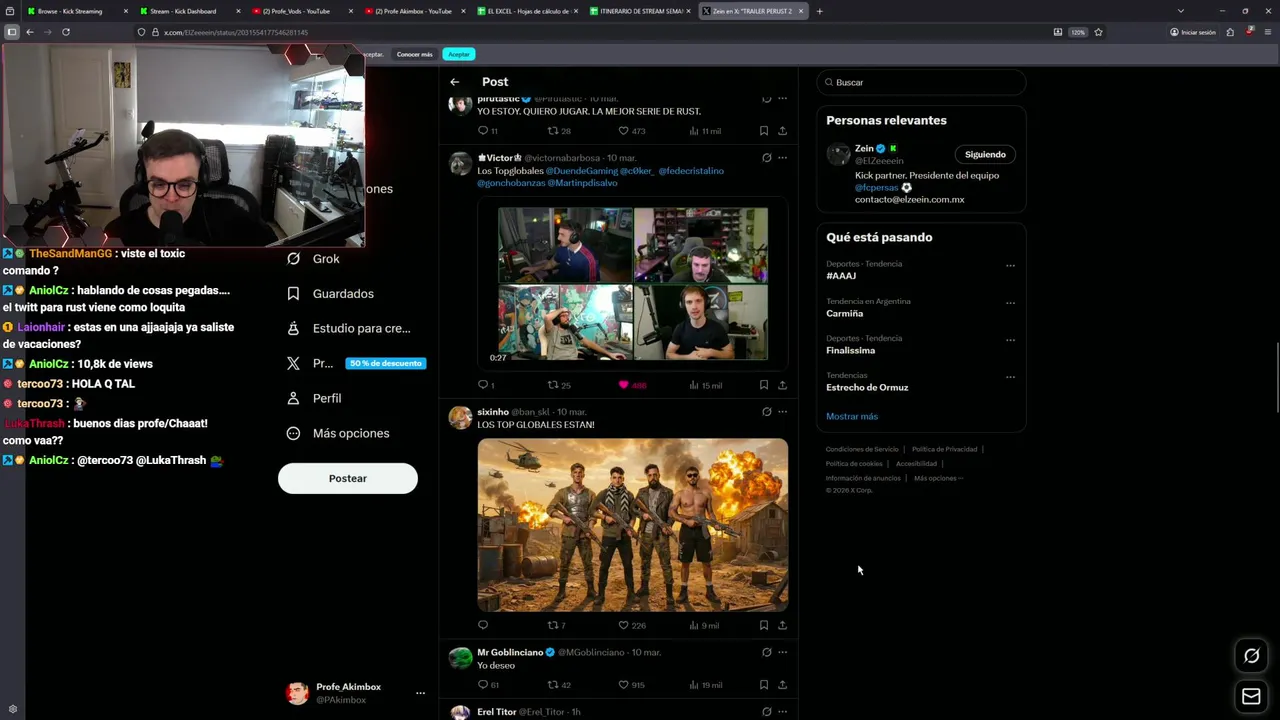Open more options for Estrecho de Ormuz trend
The image size is (1280, 720).
point(1010,377)
